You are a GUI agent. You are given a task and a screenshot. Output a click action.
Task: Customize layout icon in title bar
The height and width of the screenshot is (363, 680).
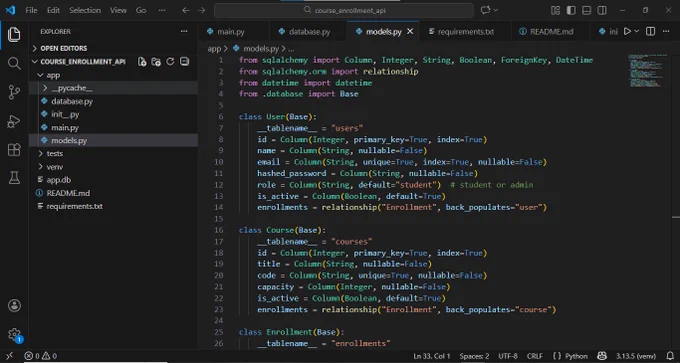click(555, 10)
